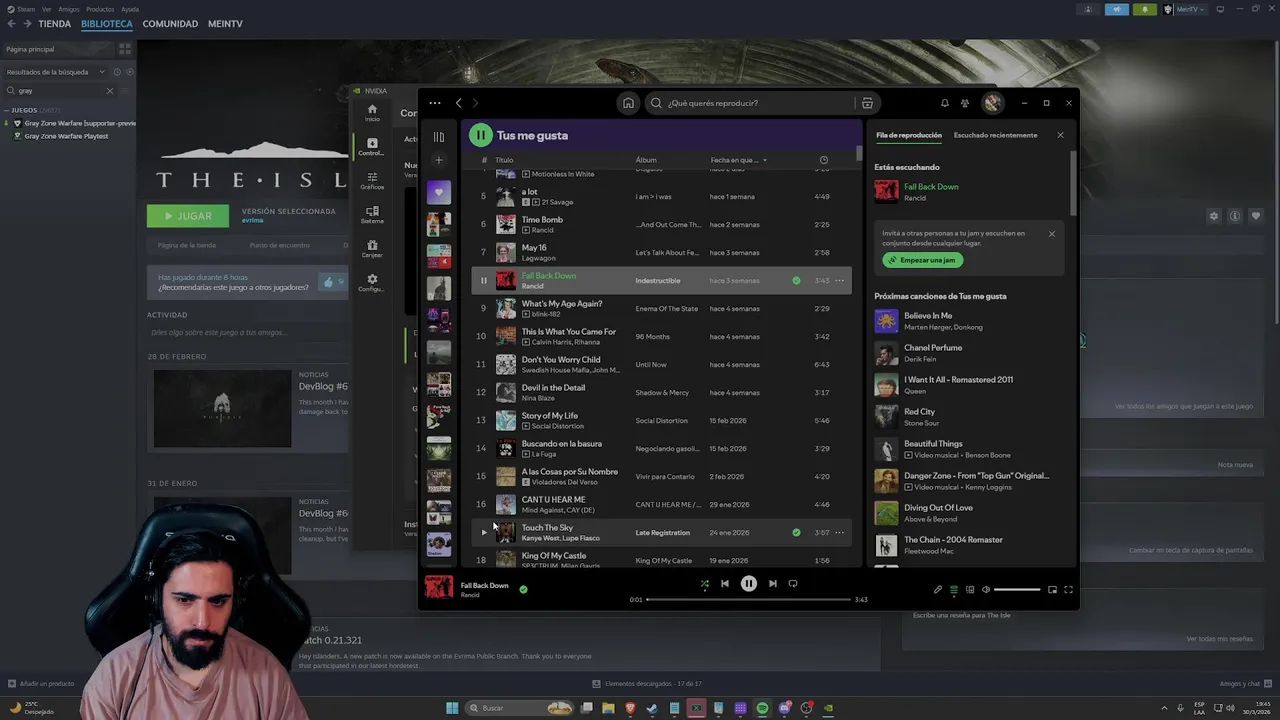Toggle shuffle in the Spotify player bar
Image resolution: width=1280 pixels, height=720 pixels.
704,584
